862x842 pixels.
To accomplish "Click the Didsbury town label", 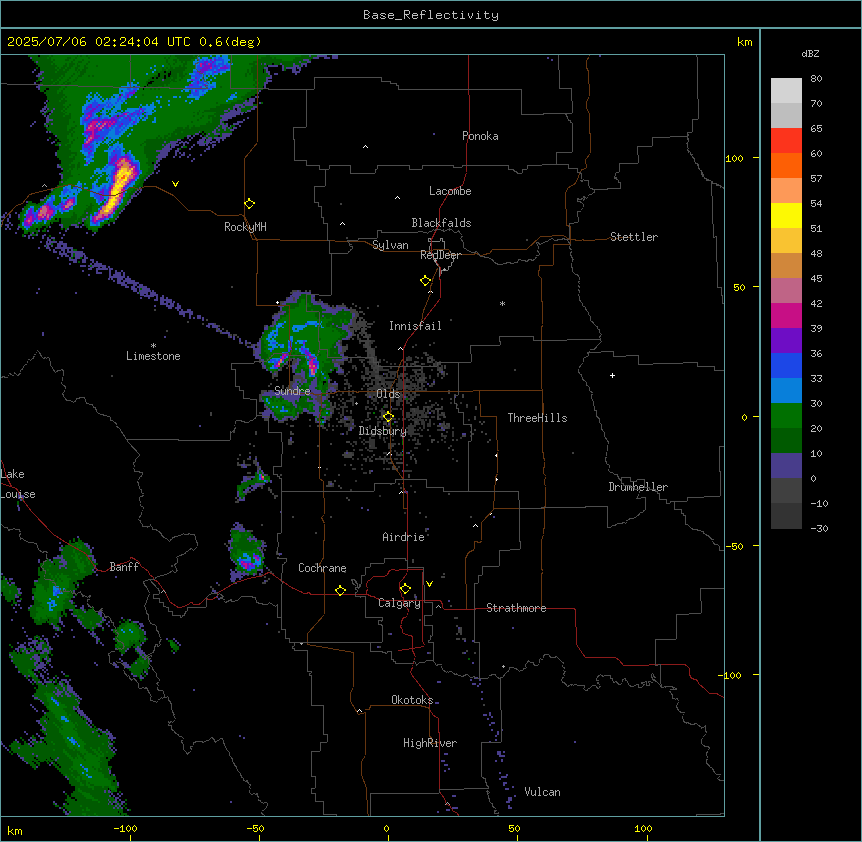I will click(x=383, y=431).
